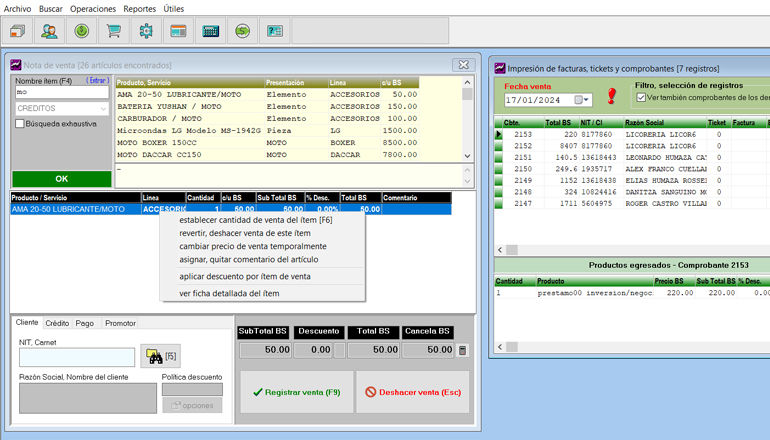The image size is (770, 440).
Task: Close the Nota de venta window
Action: 464,65
